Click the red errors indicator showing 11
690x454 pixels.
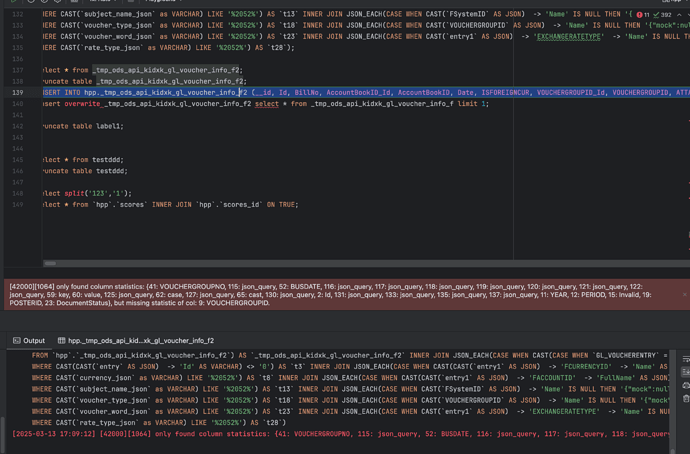642,15
